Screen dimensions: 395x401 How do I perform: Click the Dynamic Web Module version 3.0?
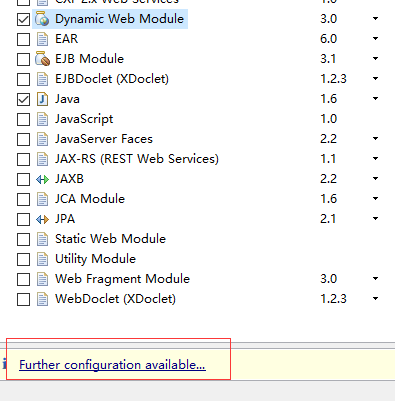(x=328, y=19)
